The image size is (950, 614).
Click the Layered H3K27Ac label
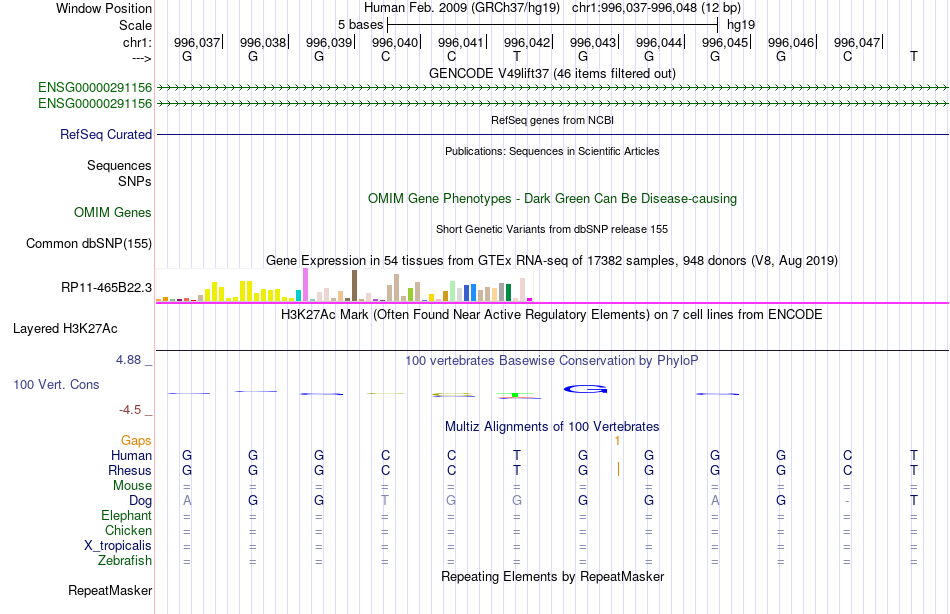[65, 329]
